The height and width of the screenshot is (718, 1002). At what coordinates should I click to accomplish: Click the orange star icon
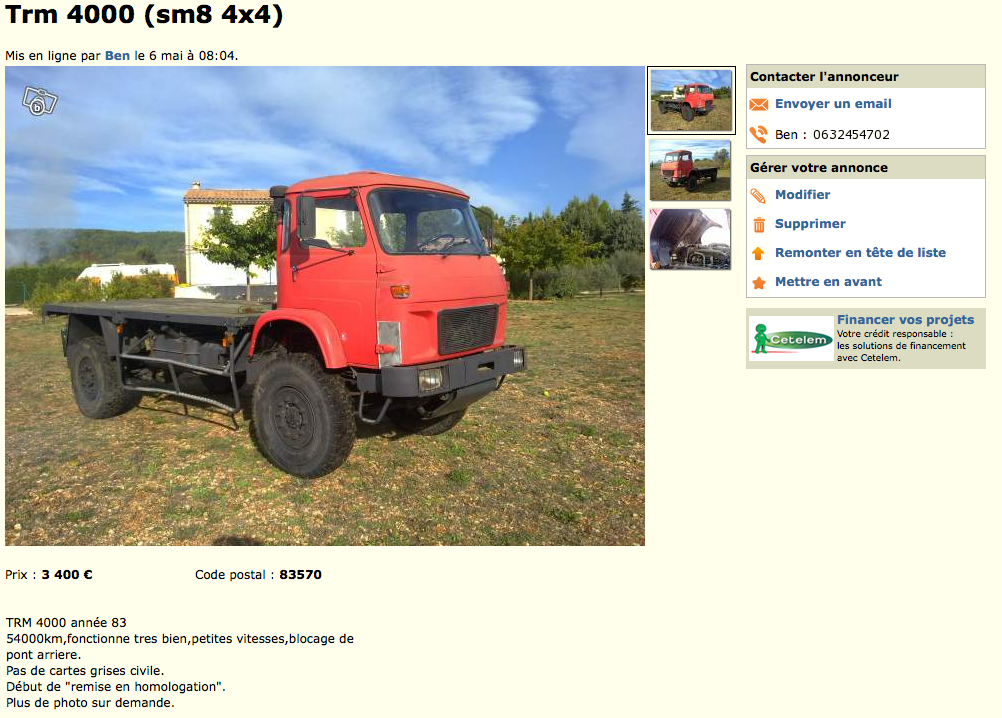pos(759,282)
